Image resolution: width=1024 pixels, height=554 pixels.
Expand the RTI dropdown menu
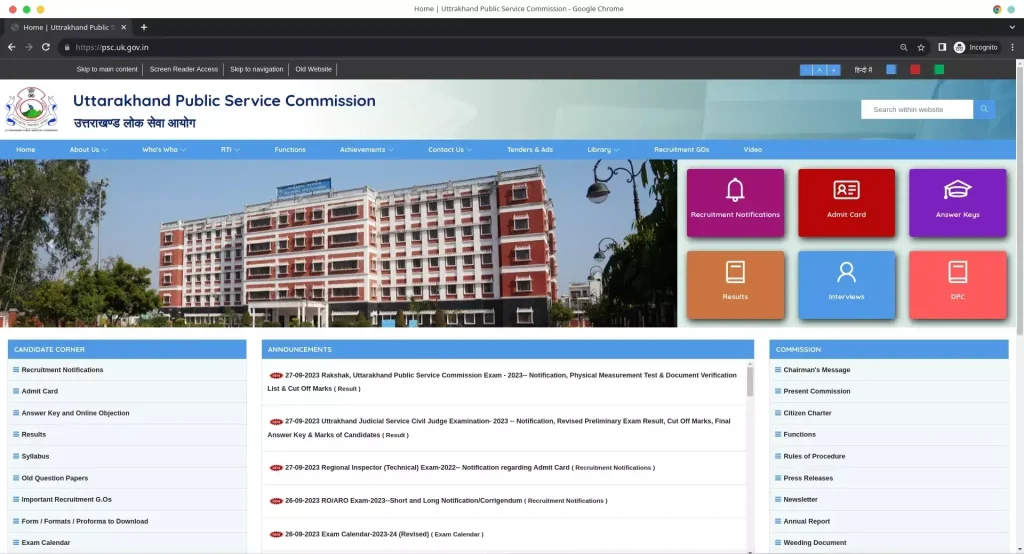230,150
